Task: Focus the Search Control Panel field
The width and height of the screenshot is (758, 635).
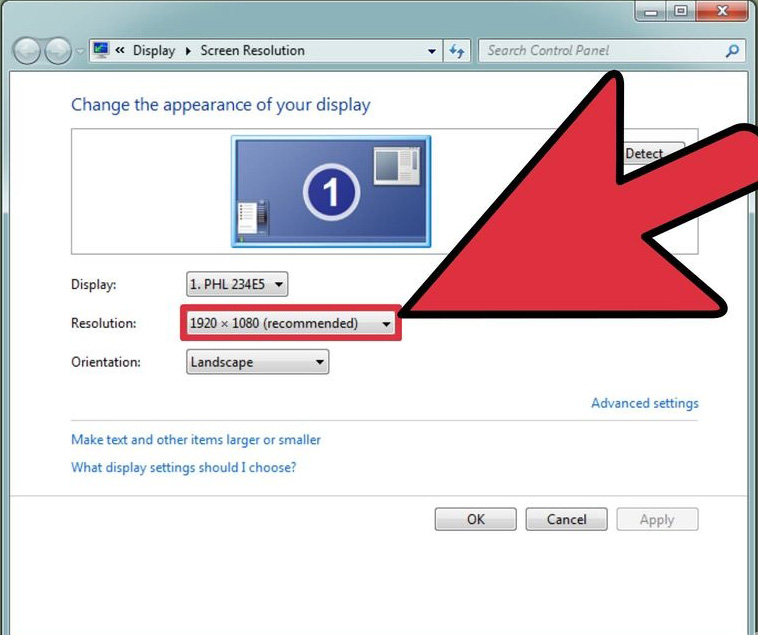Action: [x=600, y=50]
